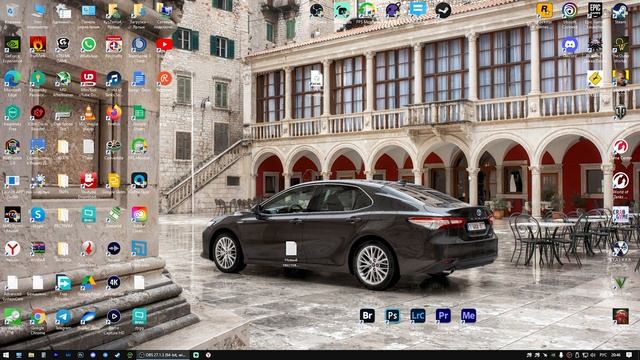Open the yellow road-sign game shortcut
Viewport: 640px width, 360px height.
(x=595, y=78)
